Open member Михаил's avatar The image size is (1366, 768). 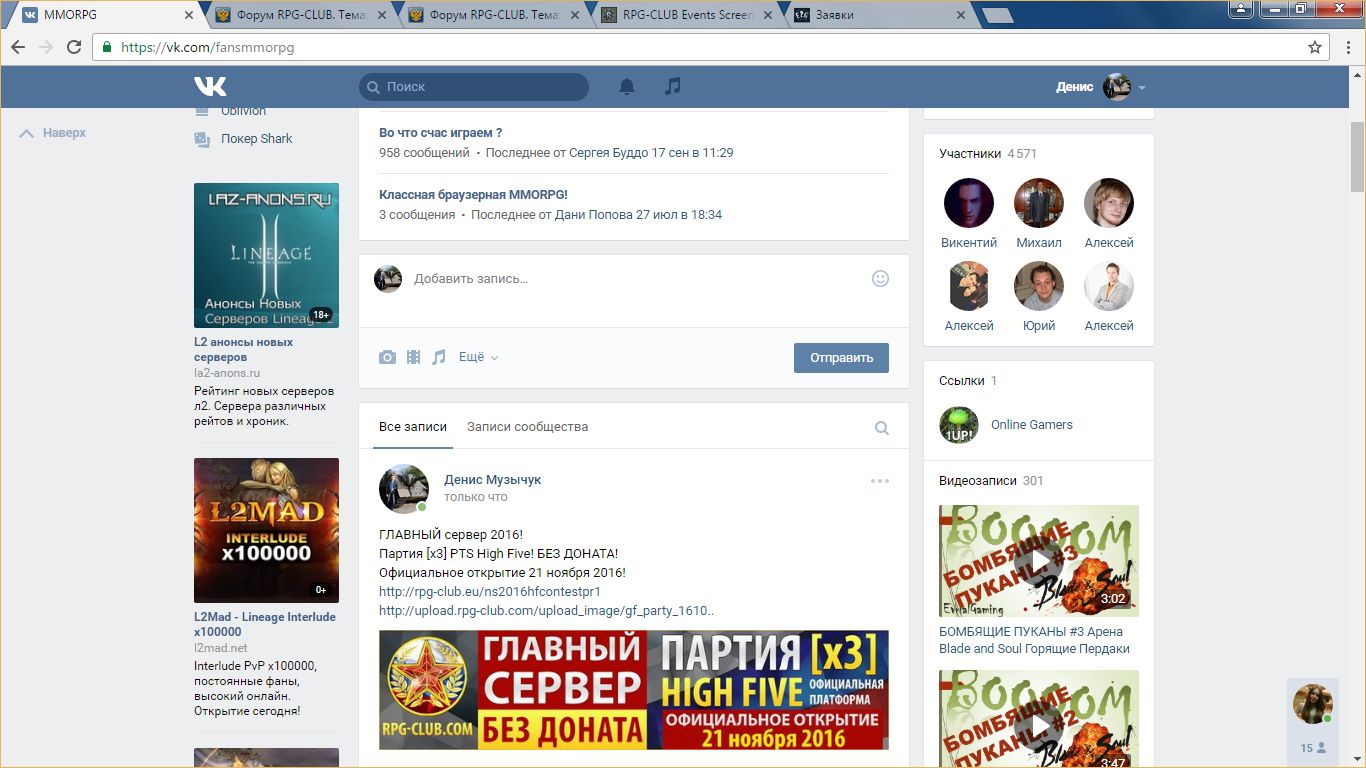1039,203
